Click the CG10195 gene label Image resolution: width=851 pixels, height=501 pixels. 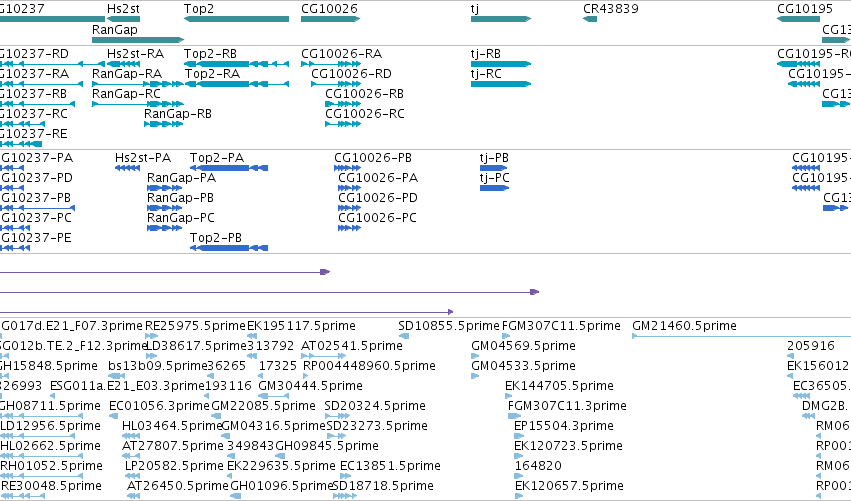point(805,9)
